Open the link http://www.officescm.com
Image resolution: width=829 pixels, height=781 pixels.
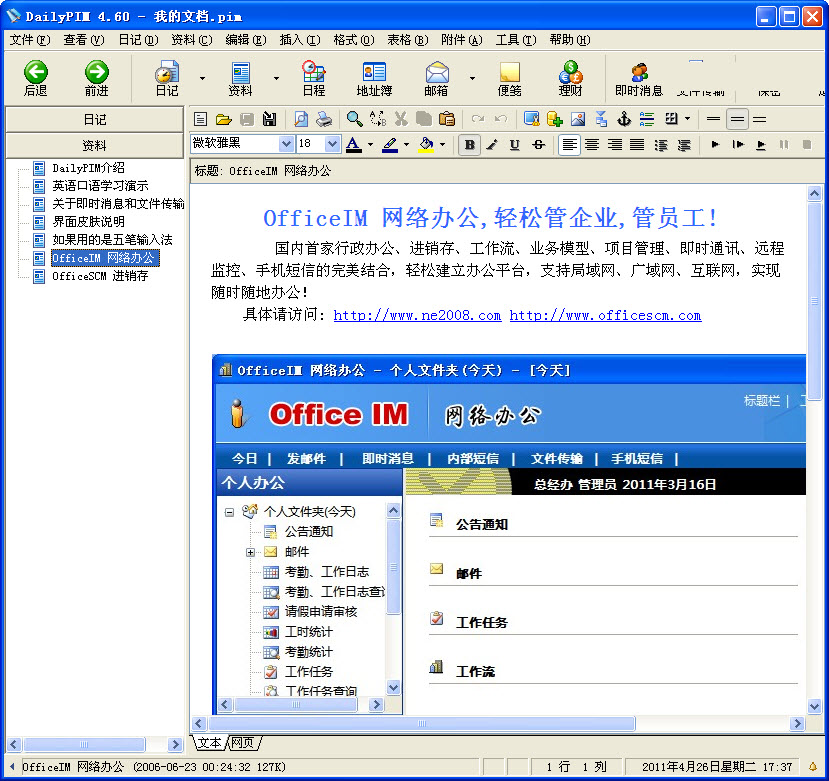(605, 316)
